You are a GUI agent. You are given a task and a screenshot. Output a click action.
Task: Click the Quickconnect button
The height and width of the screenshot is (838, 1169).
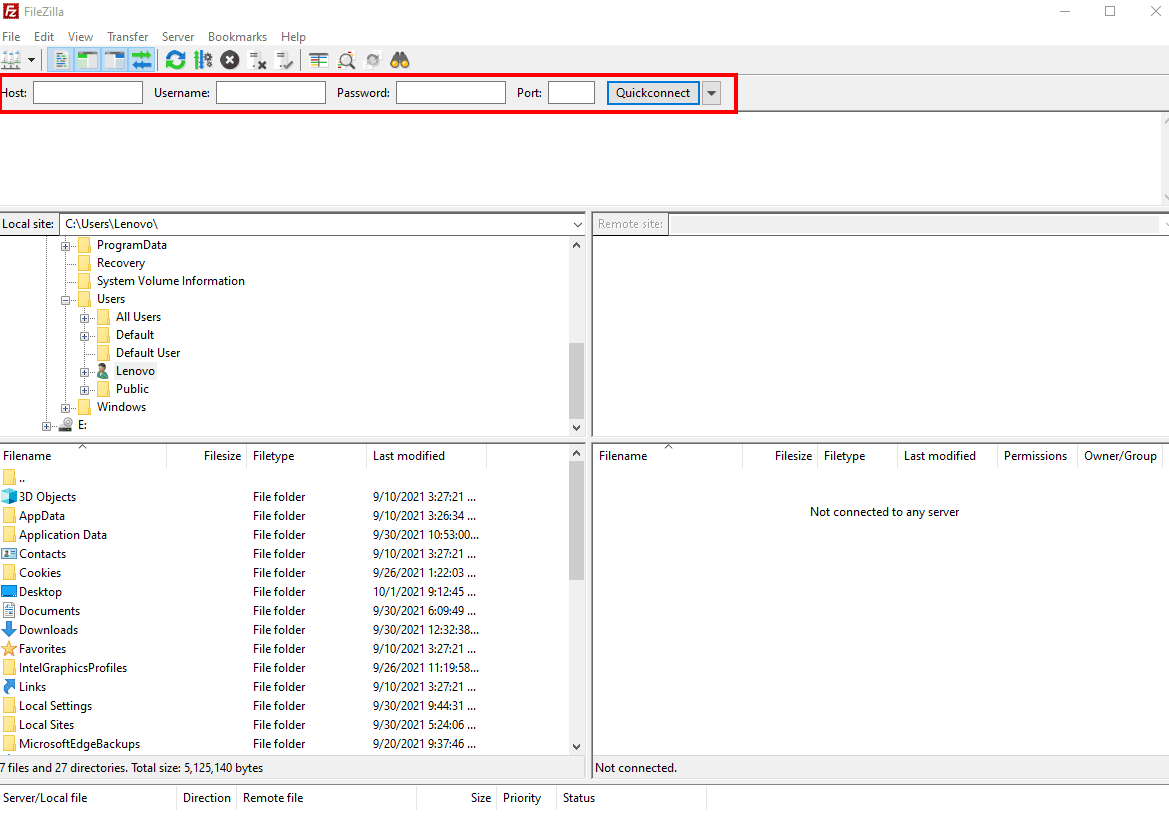point(653,92)
